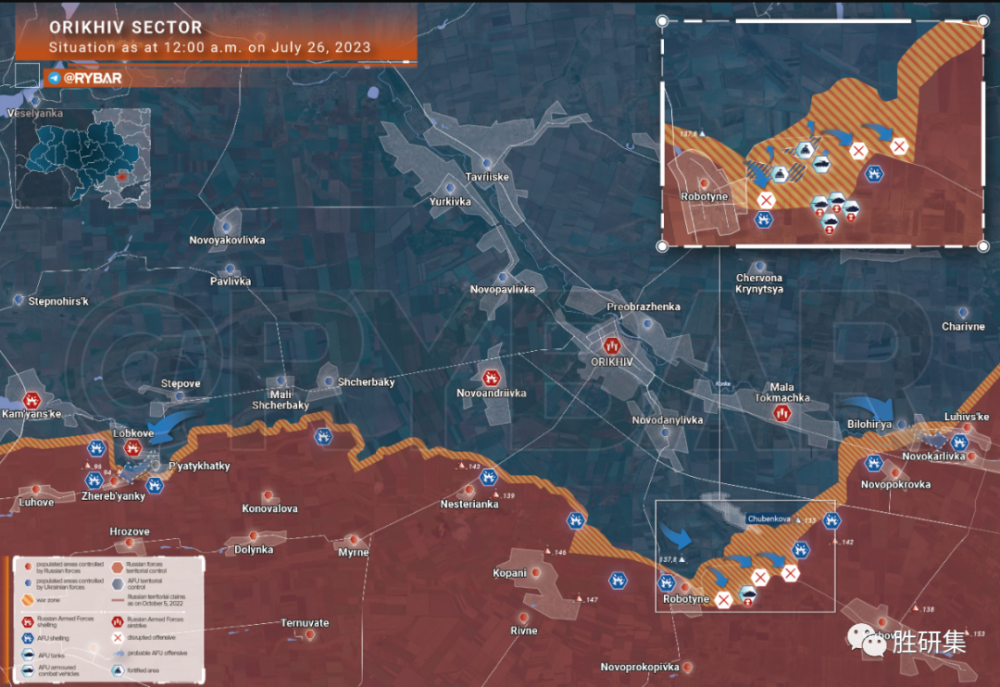Click the WeChat logo in the watermark
This screenshot has height=687, width=1000.
tap(867, 640)
